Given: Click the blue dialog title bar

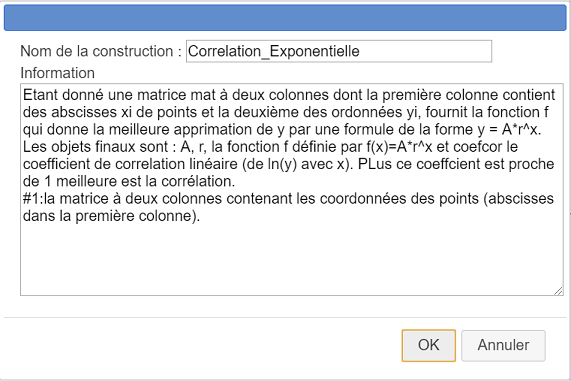Looking at the screenshot, I should click(285, 17).
